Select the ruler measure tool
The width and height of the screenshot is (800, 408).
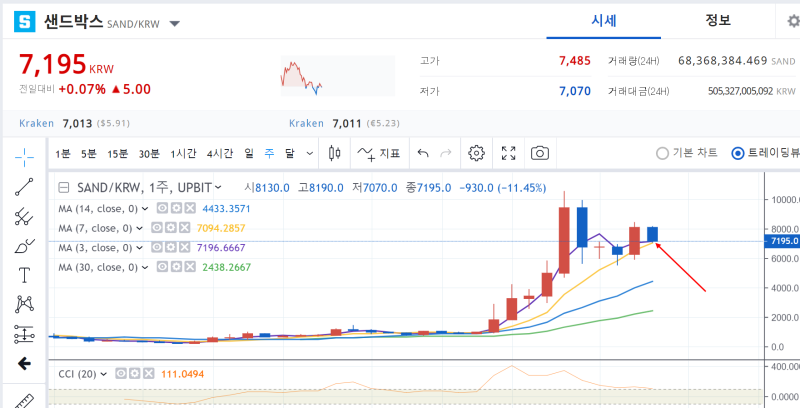(x=23, y=400)
